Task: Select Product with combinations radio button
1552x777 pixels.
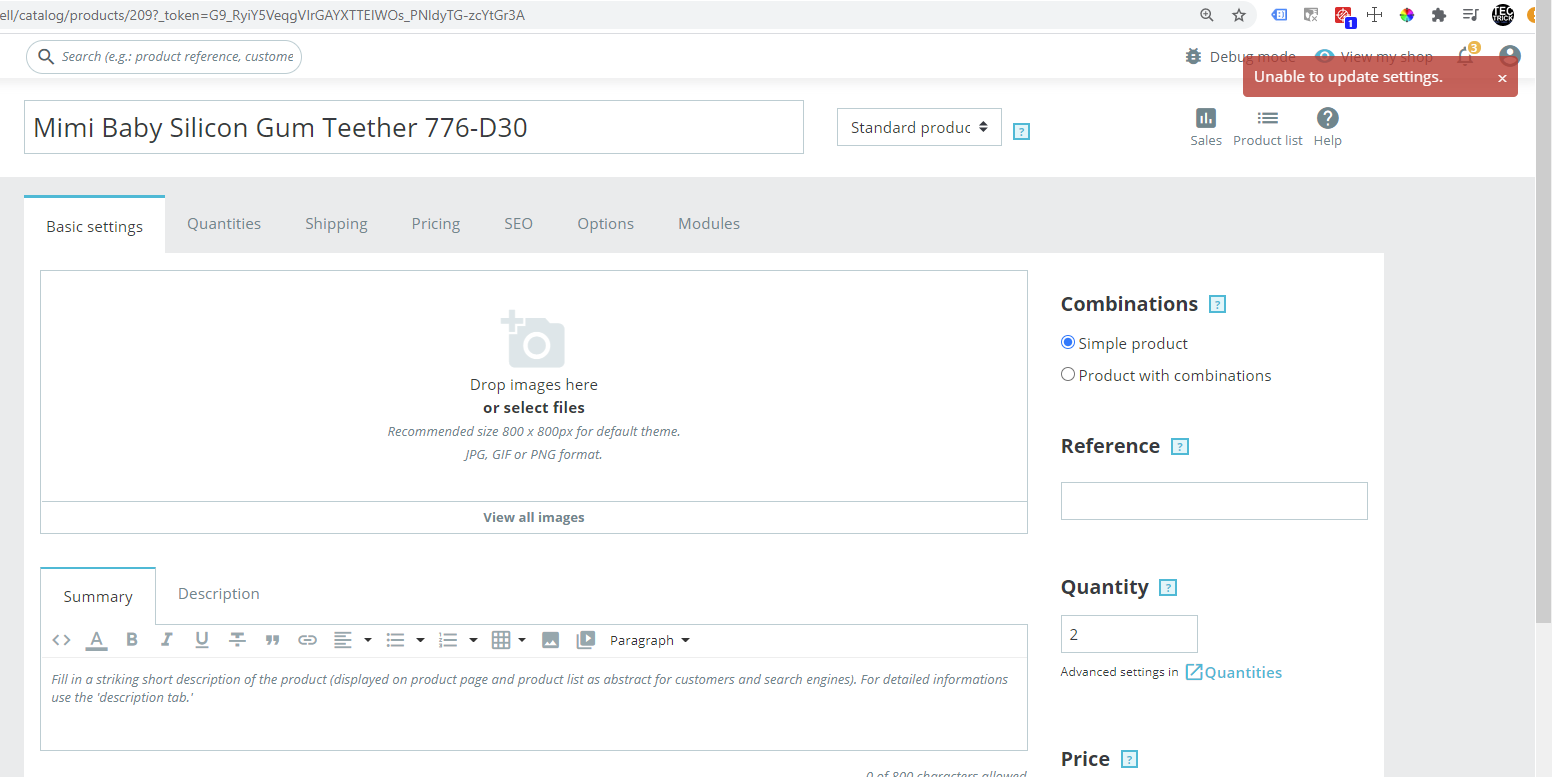Action: coord(1068,374)
